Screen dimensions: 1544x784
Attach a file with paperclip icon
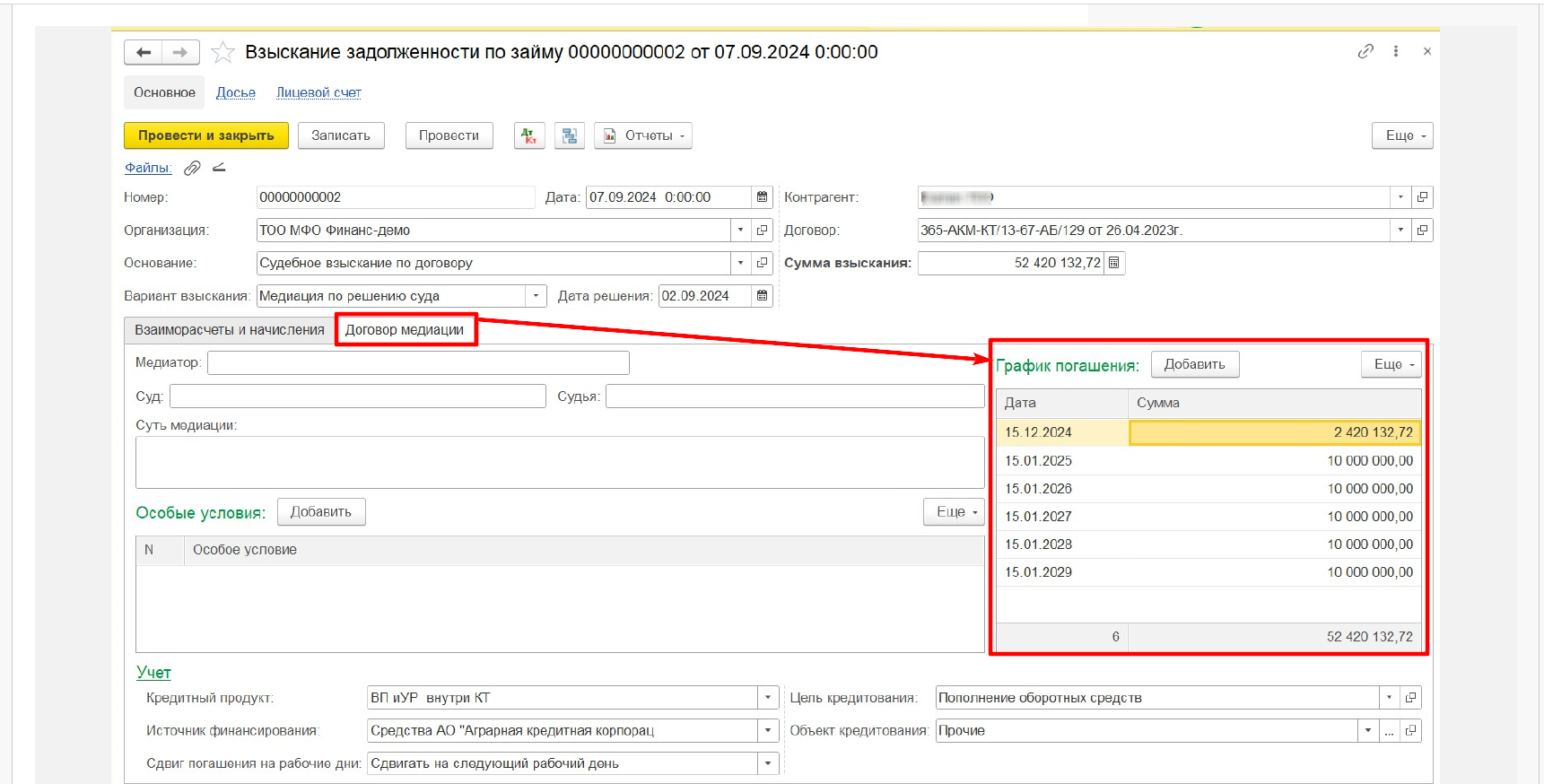[192, 168]
